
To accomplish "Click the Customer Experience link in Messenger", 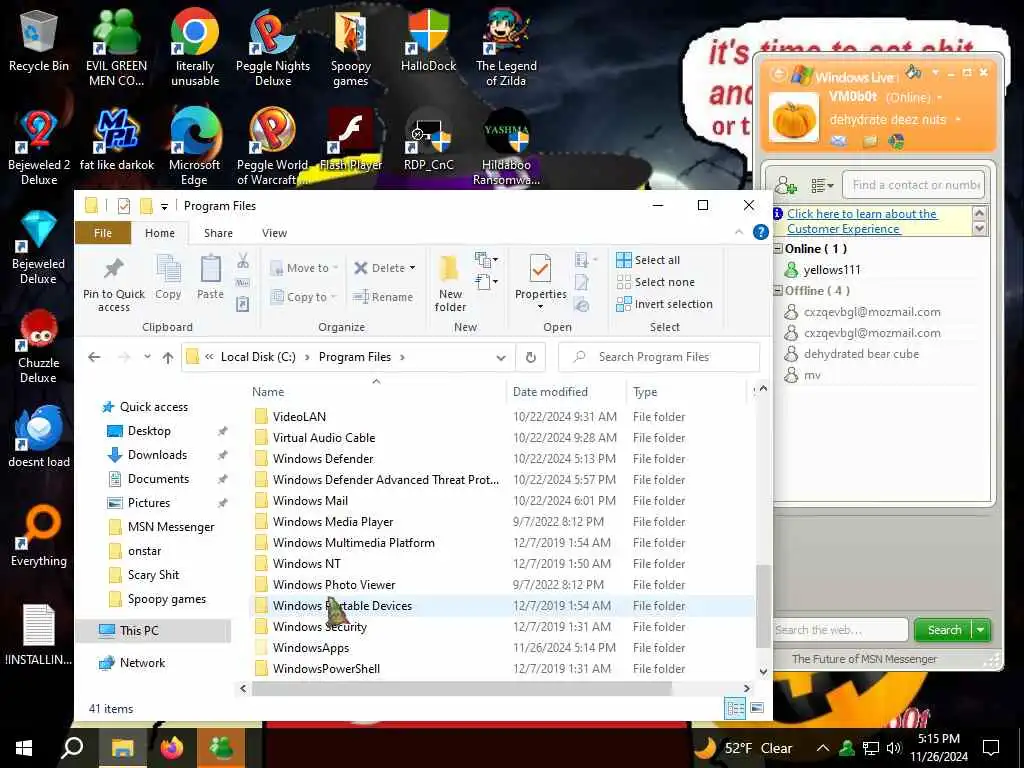I will (862, 221).
